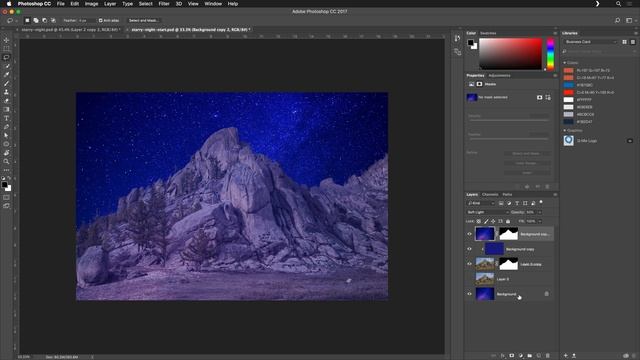Switch Libraries to list view
Viewport: 640px width, 360px height.
click(633, 42)
